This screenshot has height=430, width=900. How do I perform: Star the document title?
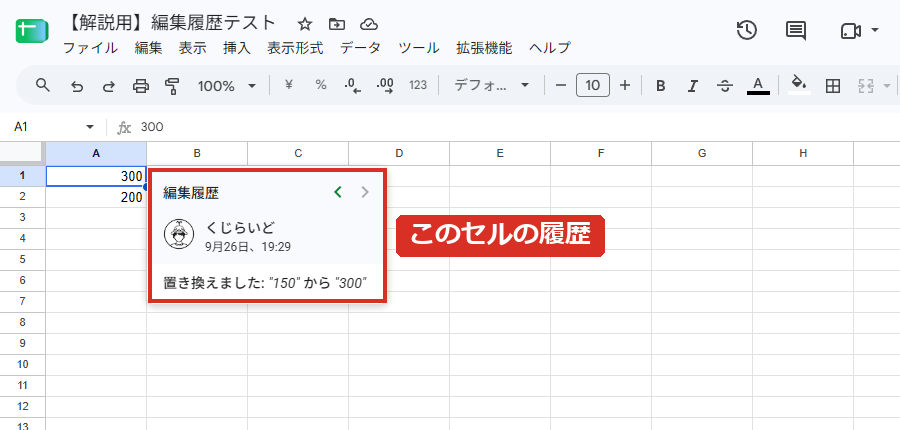coord(305,24)
